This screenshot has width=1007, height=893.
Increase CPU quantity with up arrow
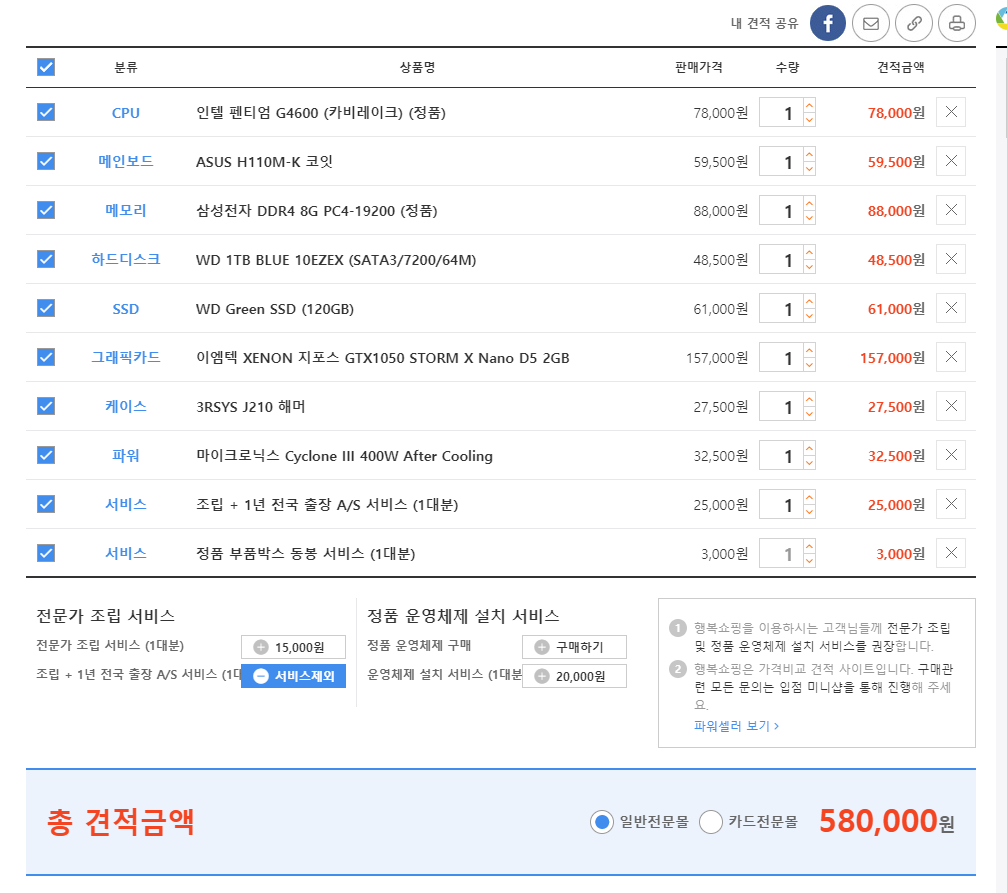pos(809,105)
